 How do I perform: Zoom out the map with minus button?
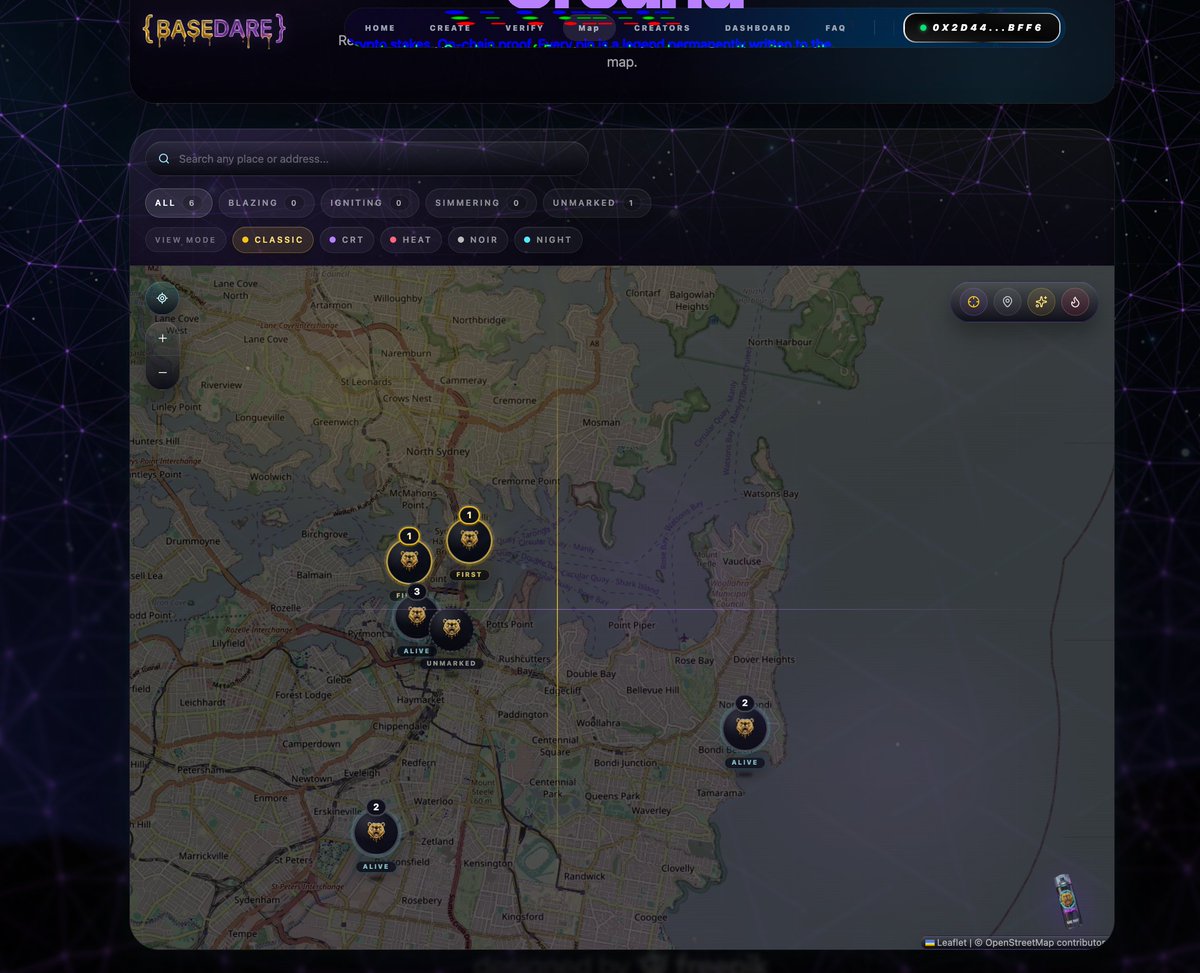tap(162, 372)
